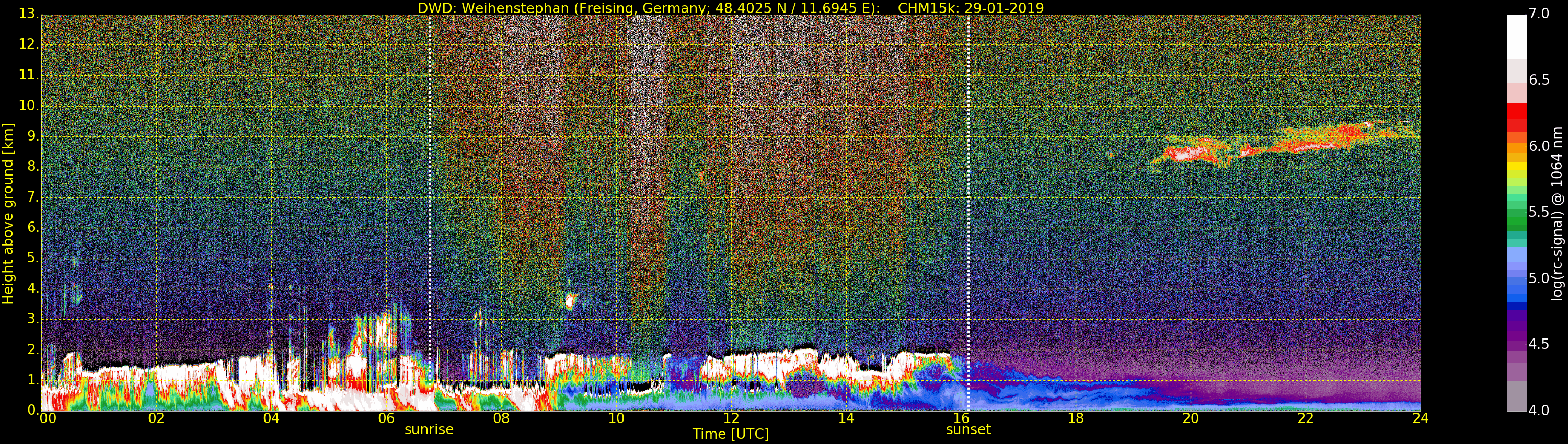Click the height axis tick '9.'
Image resolution: width=1568 pixels, height=444 pixels.
point(32,136)
